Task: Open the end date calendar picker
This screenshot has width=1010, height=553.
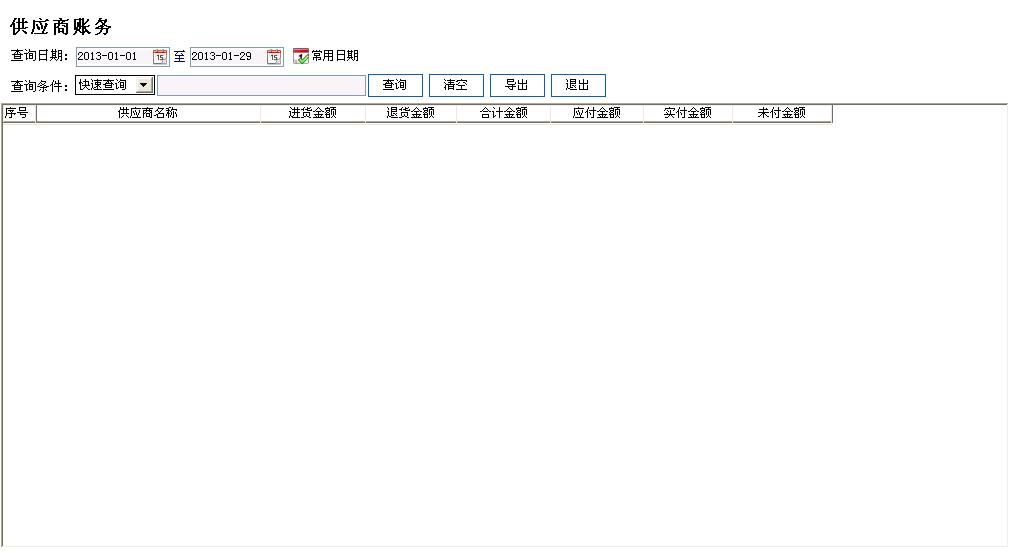Action: point(274,57)
